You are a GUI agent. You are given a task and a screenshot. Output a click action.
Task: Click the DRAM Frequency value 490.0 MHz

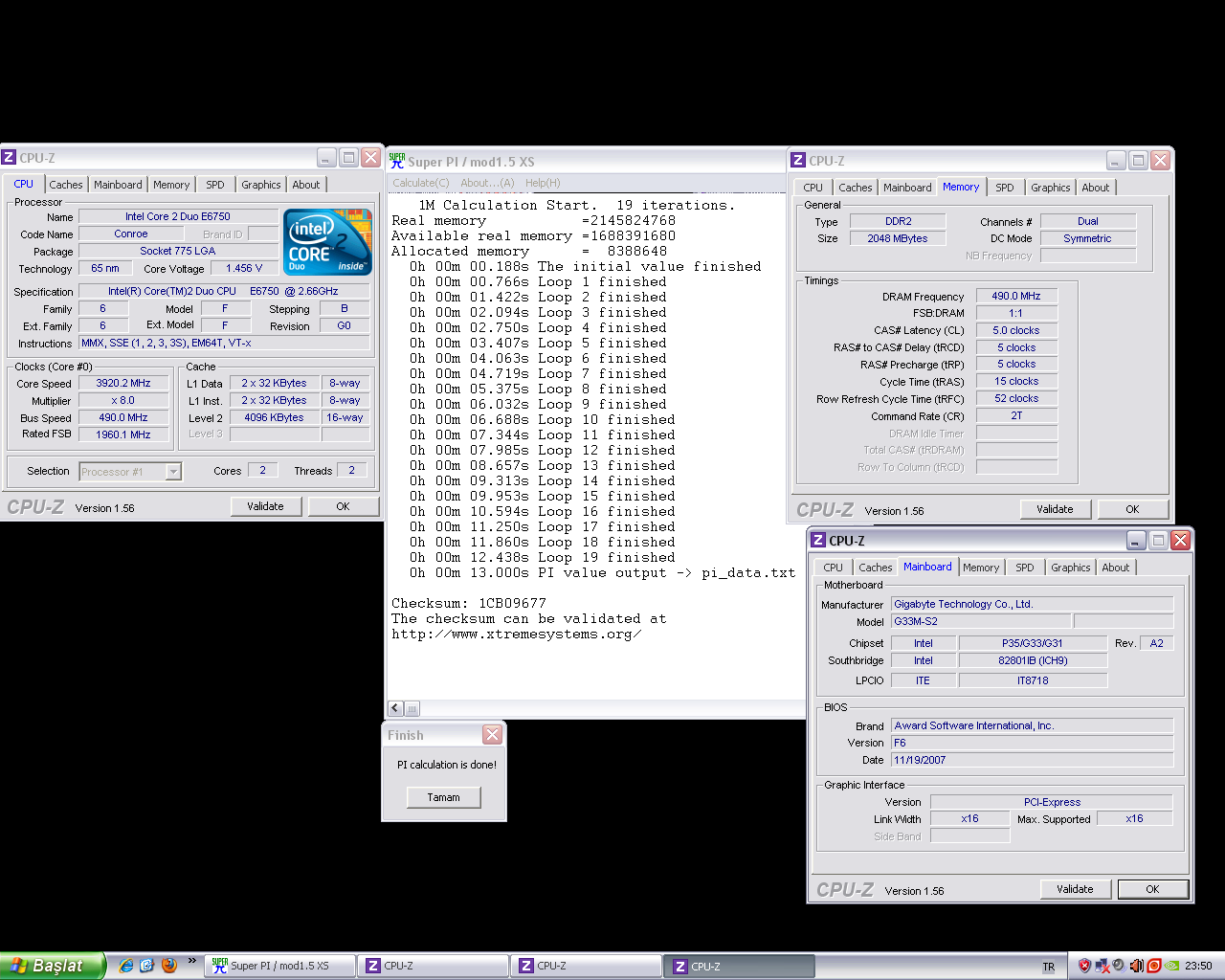coord(1016,296)
